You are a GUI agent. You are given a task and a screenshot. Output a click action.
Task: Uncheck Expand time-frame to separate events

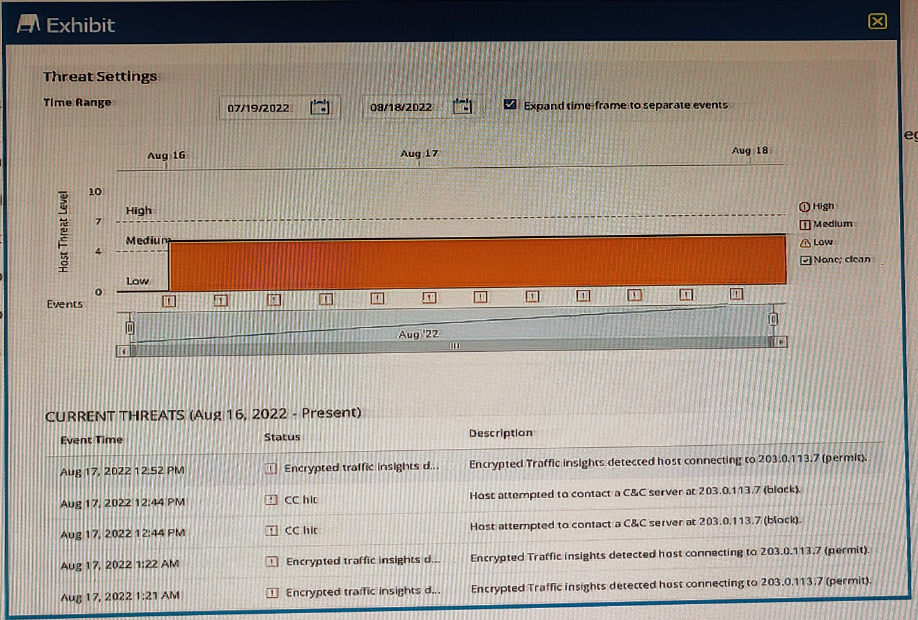point(511,104)
